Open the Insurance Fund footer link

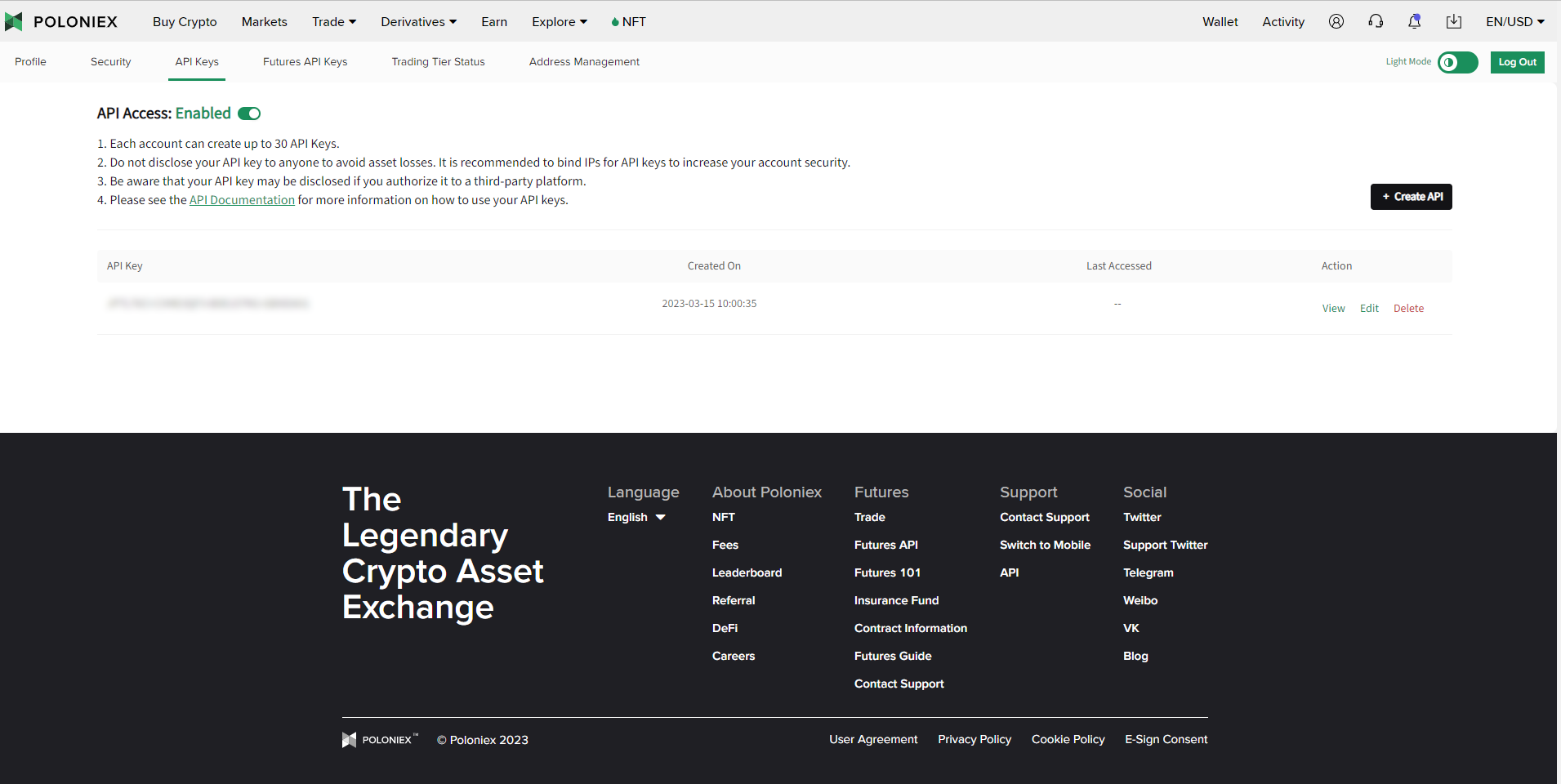(897, 600)
